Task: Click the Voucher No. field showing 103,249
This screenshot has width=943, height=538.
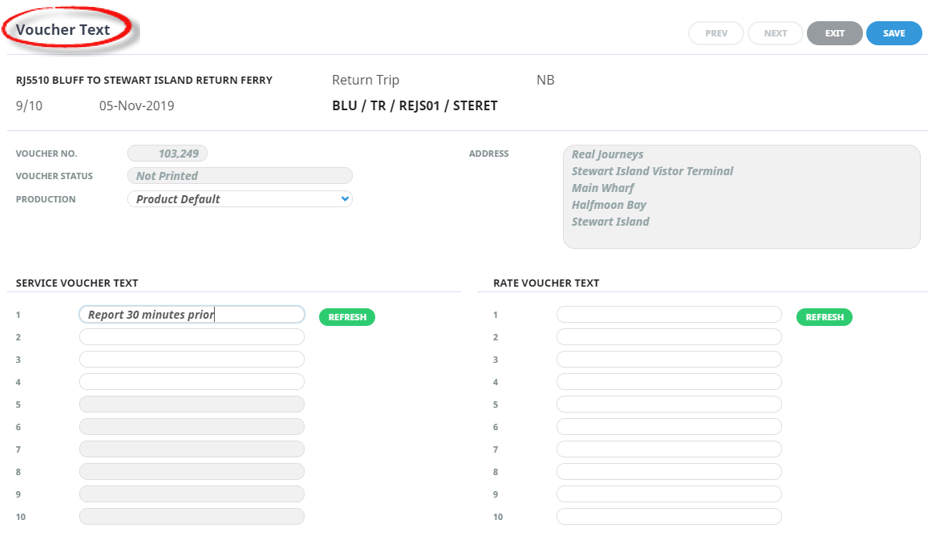Action: [167, 154]
